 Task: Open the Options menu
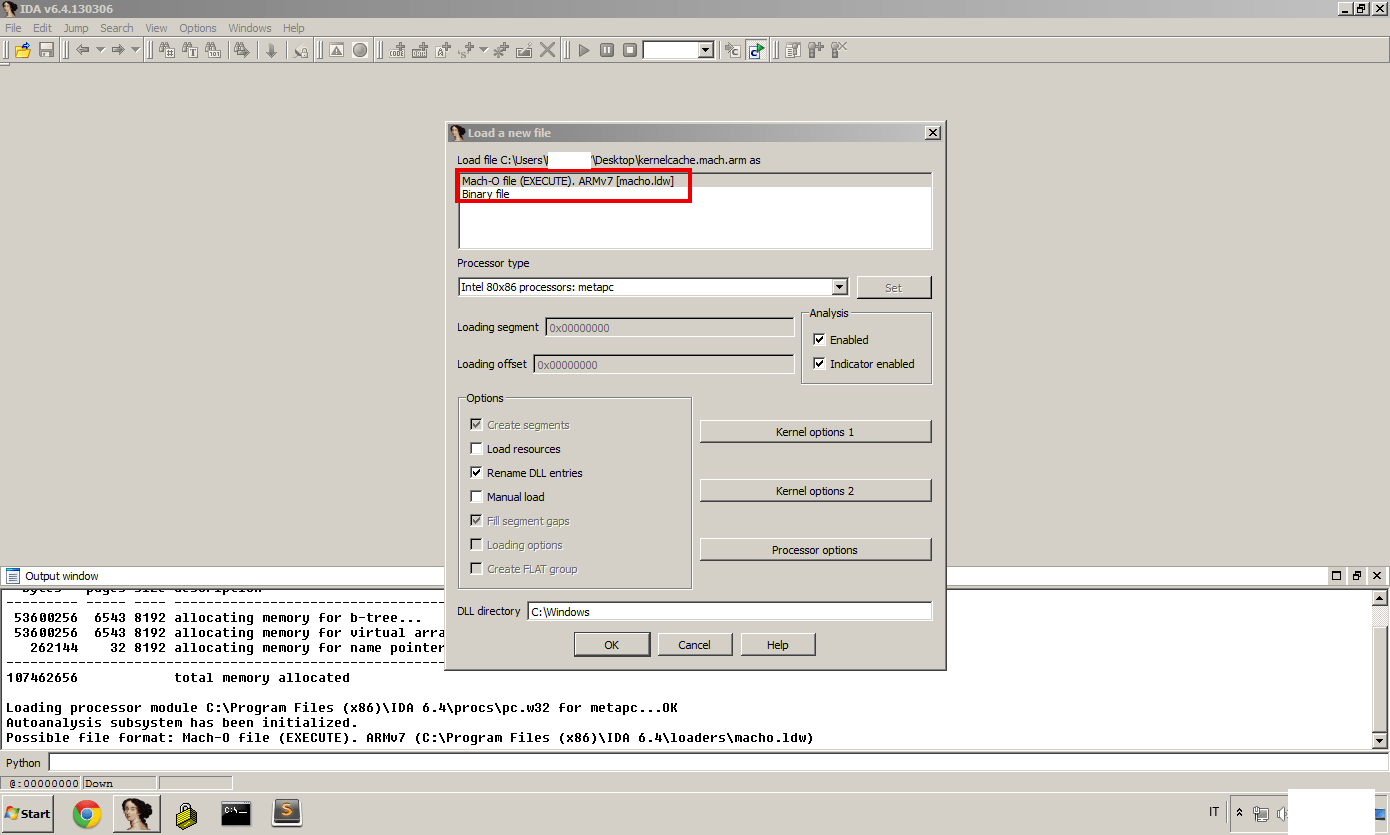pos(198,28)
